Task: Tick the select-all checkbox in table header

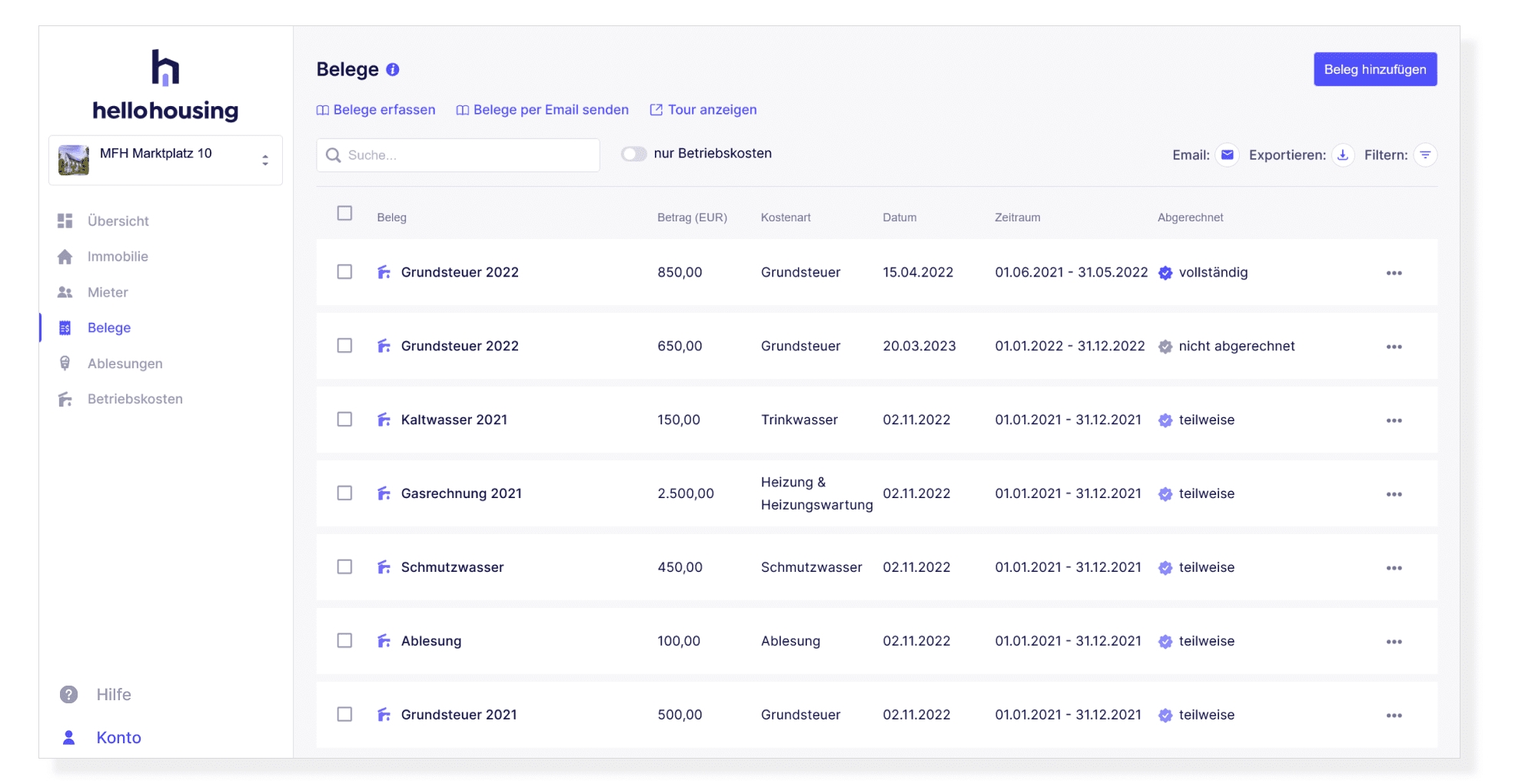Action: click(x=345, y=214)
